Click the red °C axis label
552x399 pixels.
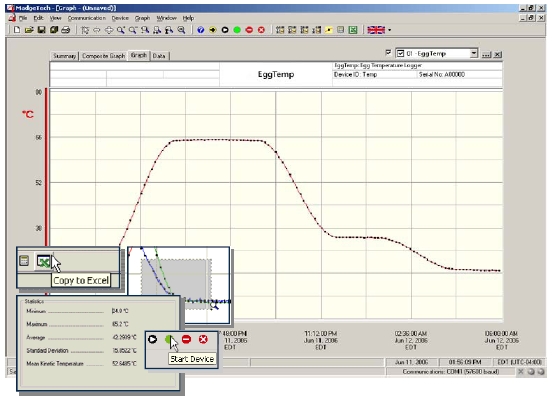tap(27, 114)
